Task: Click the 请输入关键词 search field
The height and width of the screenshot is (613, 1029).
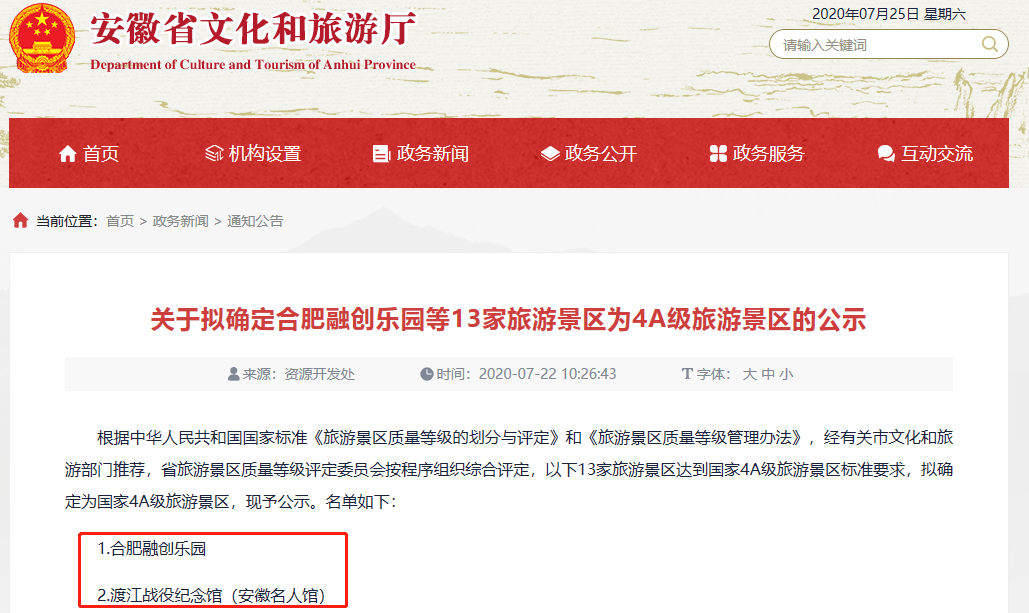Action: (x=876, y=45)
